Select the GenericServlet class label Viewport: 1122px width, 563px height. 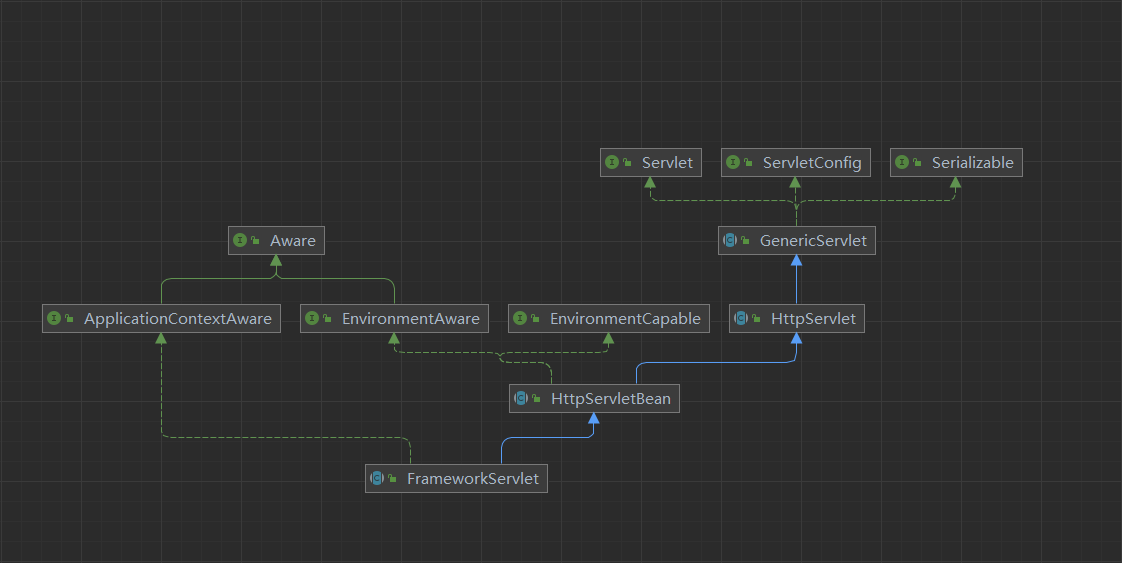click(813, 241)
